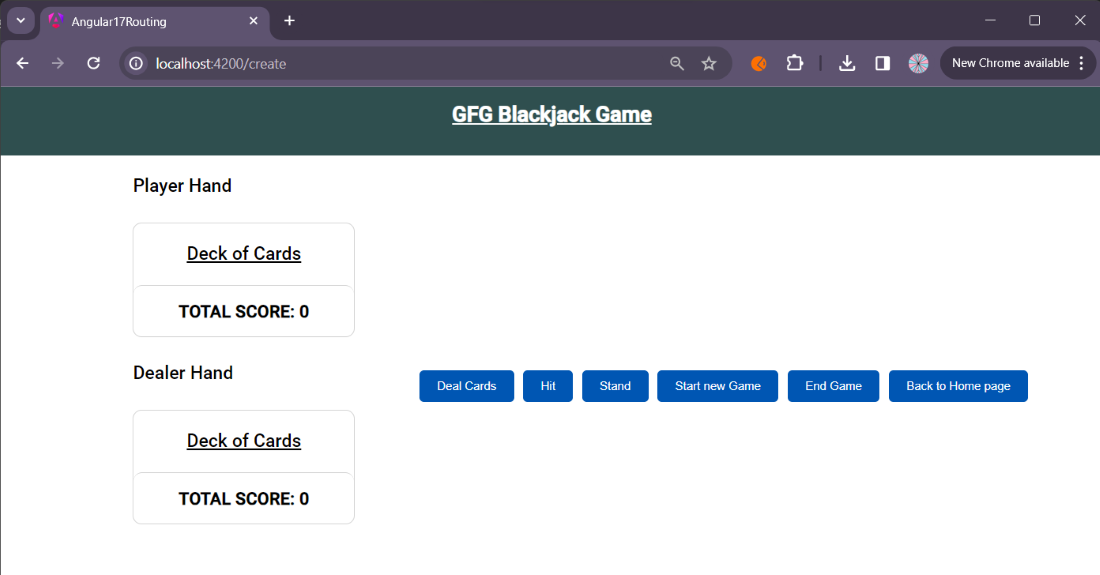The height and width of the screenshot is (575, 1100).
Task: Click the Dealer Hand label
Action: click(183, 373)
